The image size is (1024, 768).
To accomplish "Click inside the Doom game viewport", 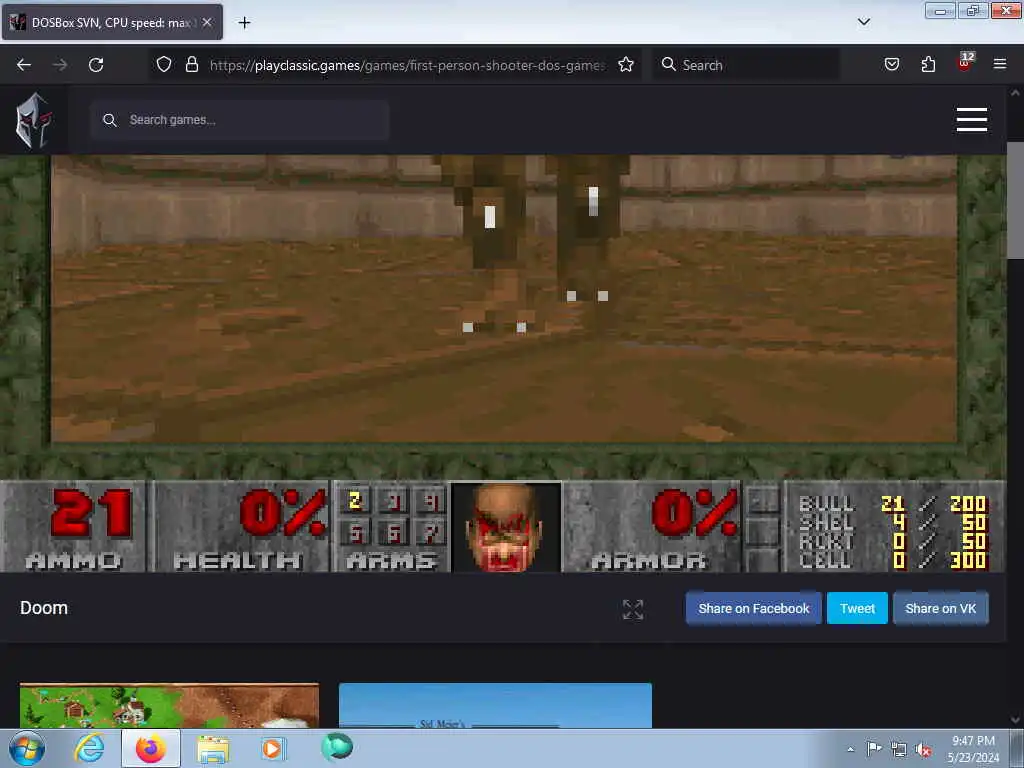I will 504,298.
